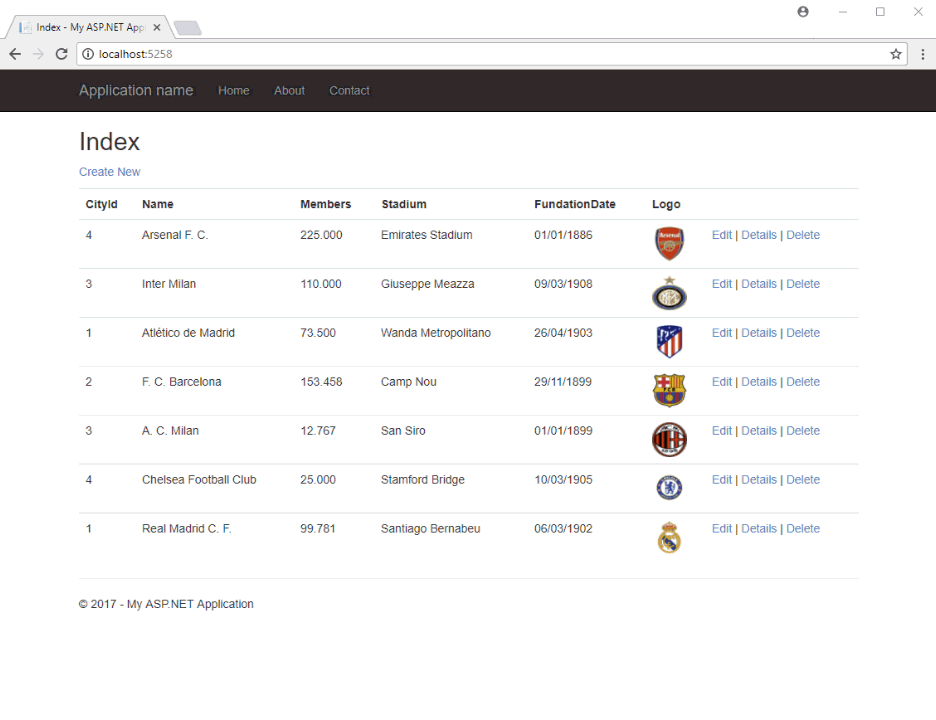Open a new browser tab
The height and width of the screenshot is (720, 936).
click(187, 27)
